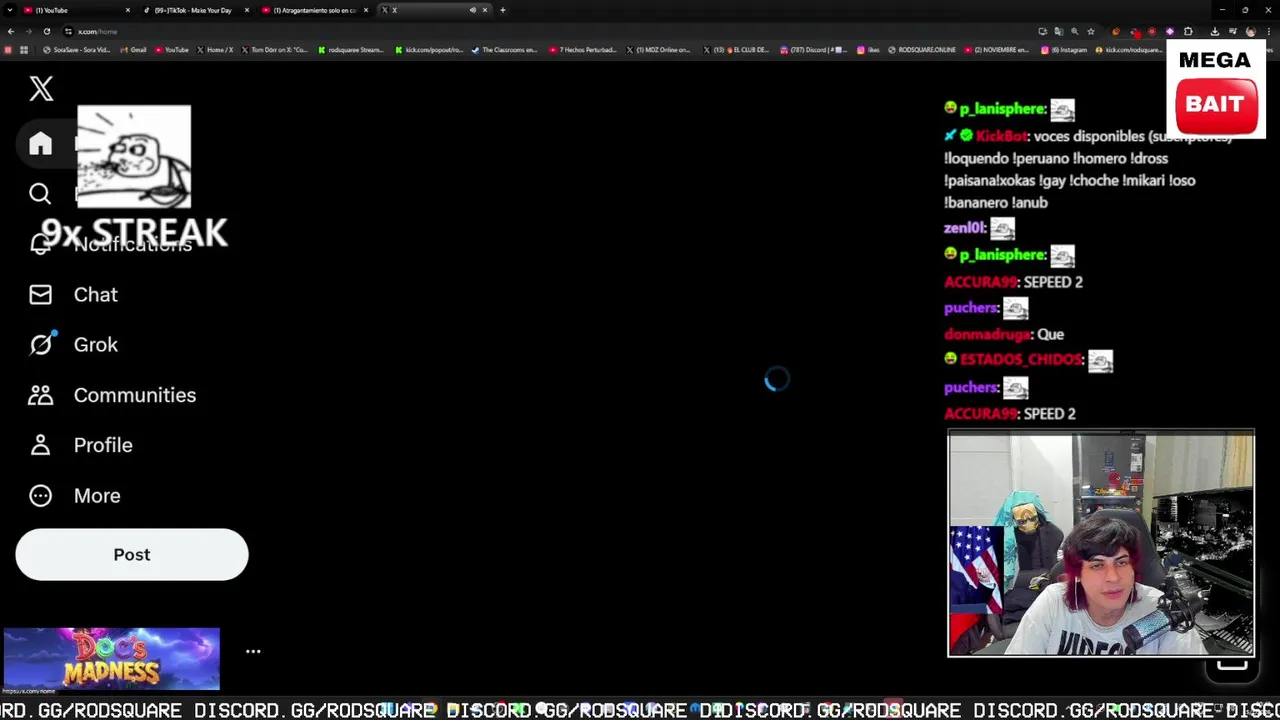Click the KickBot chat username
Viewport: 1280px width, 720px height.
(1001, 136)
